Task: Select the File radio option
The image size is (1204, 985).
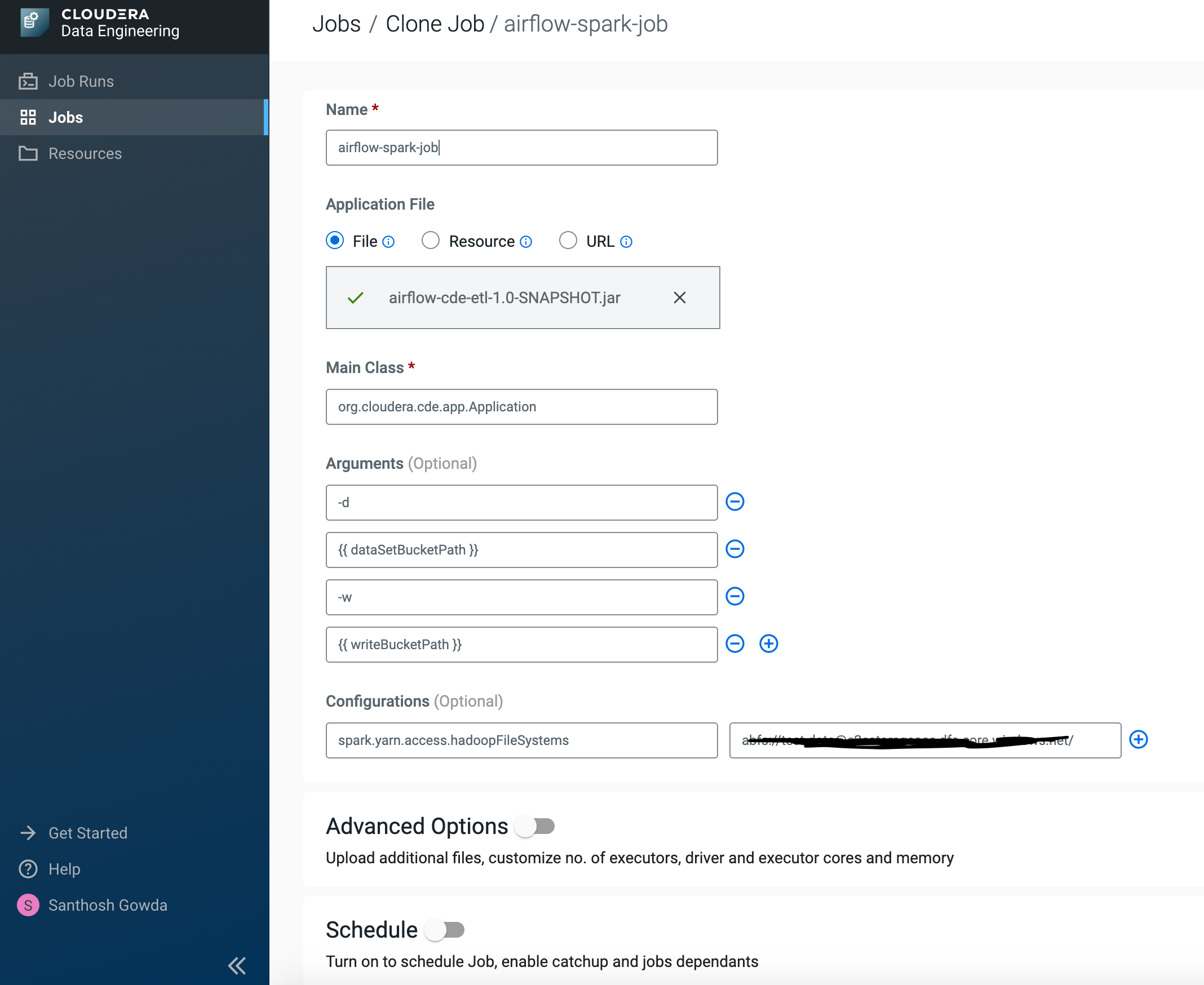Action: click(x=335, y=241)
